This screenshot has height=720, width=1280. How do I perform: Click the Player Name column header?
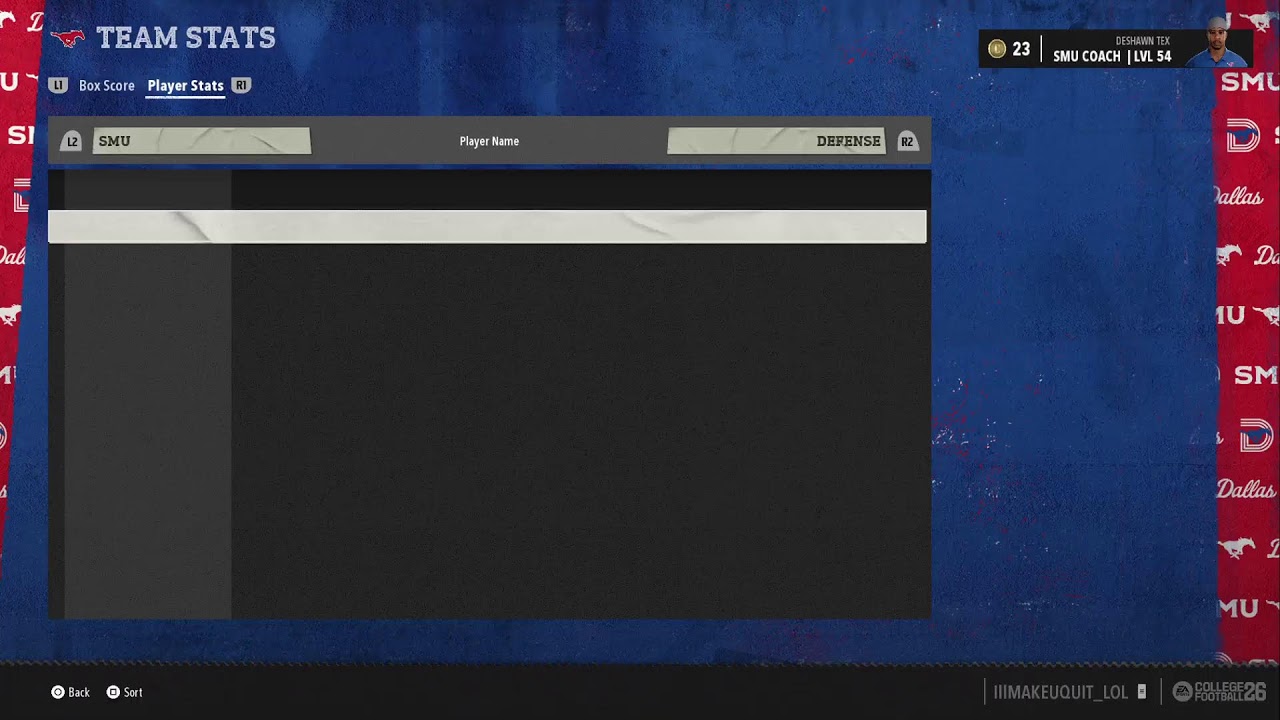pos(489,141)
